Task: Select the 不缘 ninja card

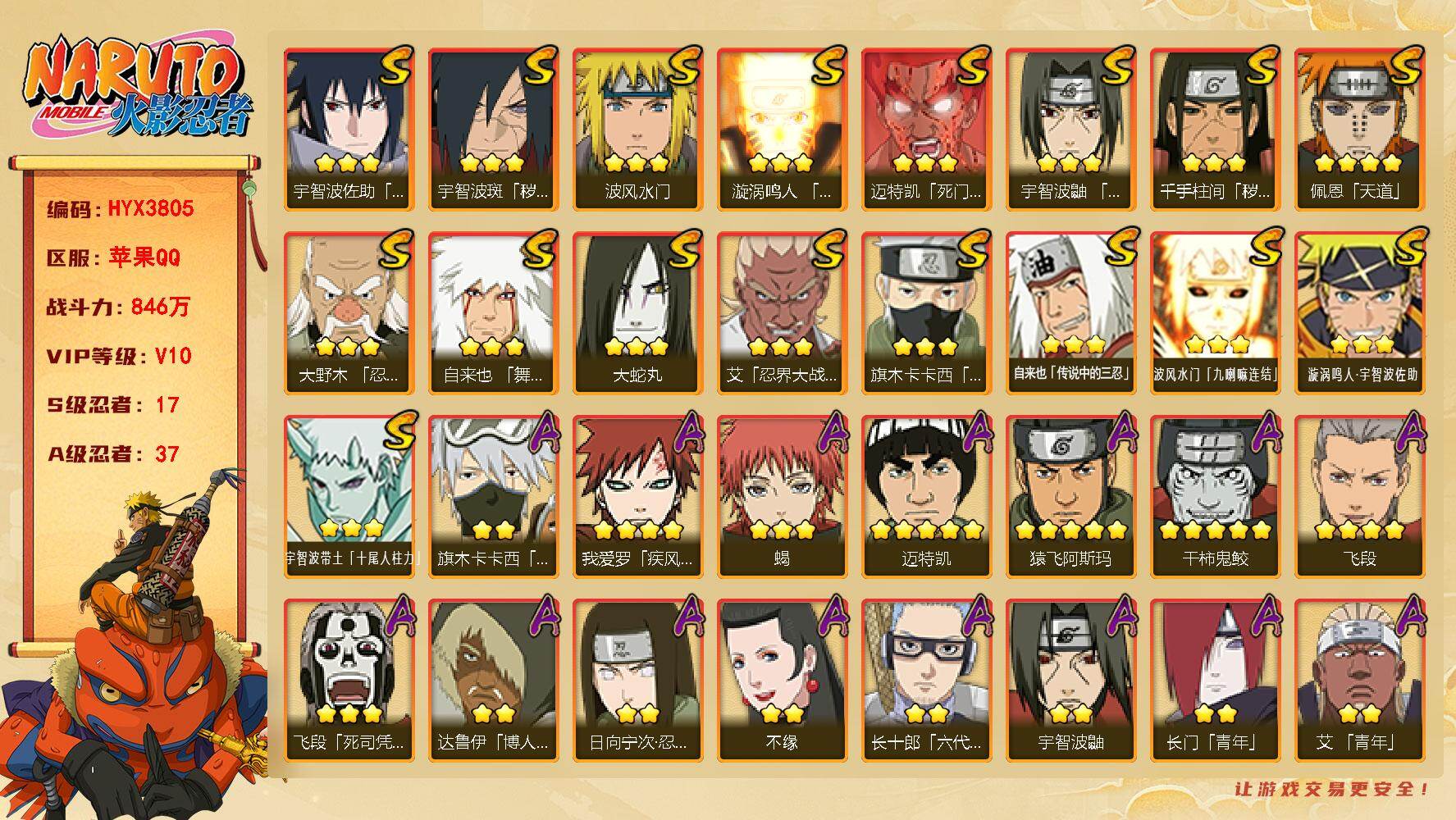Action: (x=782, y=680)
